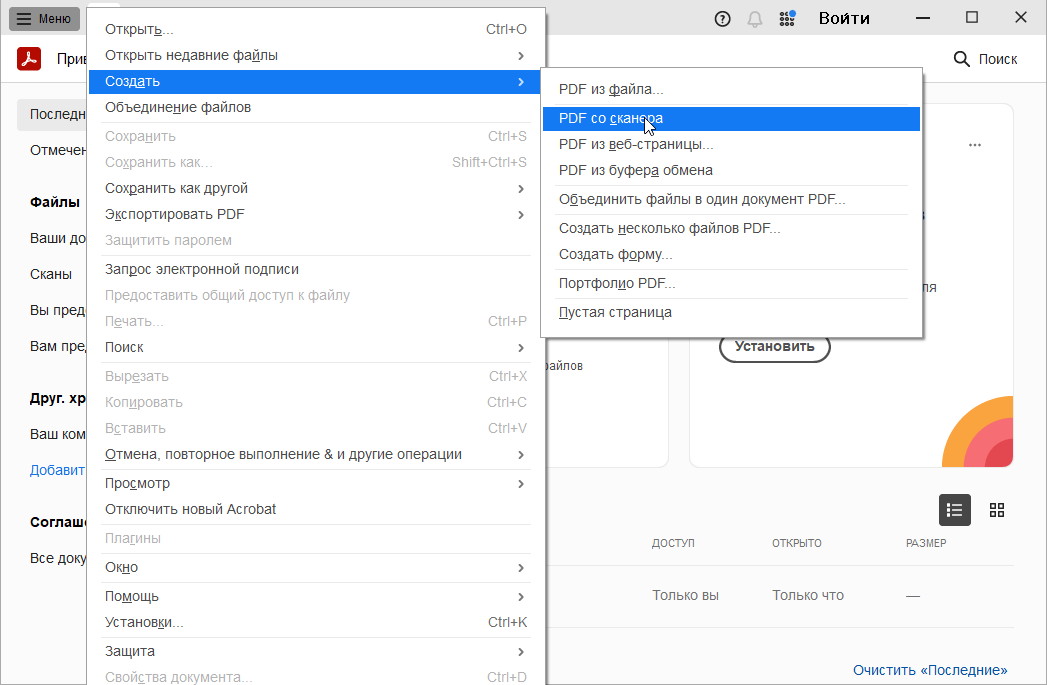Select Создать menu entry

316,81
